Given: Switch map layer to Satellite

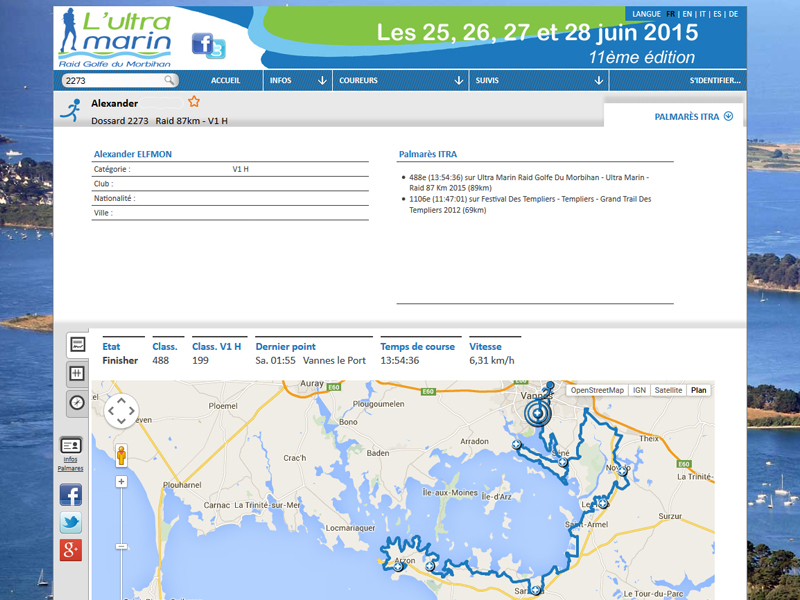Looking at the screenshot, I should coord(670,390).
